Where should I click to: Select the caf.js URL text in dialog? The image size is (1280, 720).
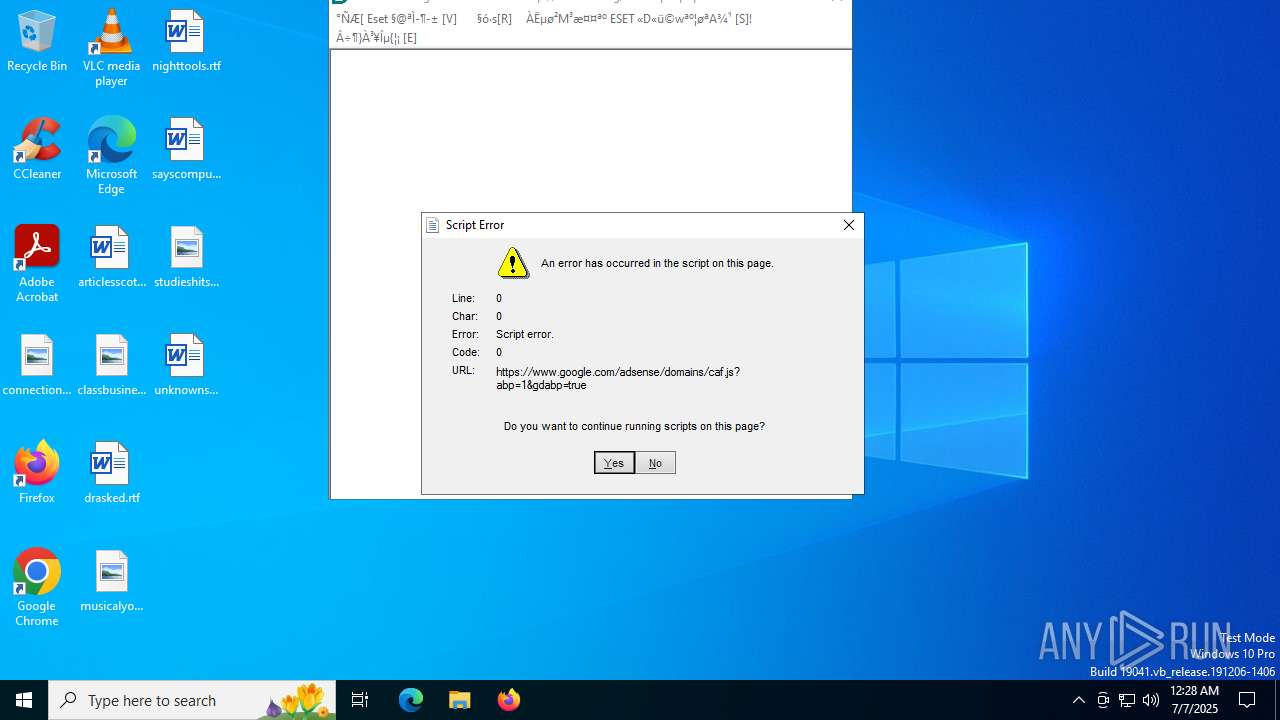point(618,378)
